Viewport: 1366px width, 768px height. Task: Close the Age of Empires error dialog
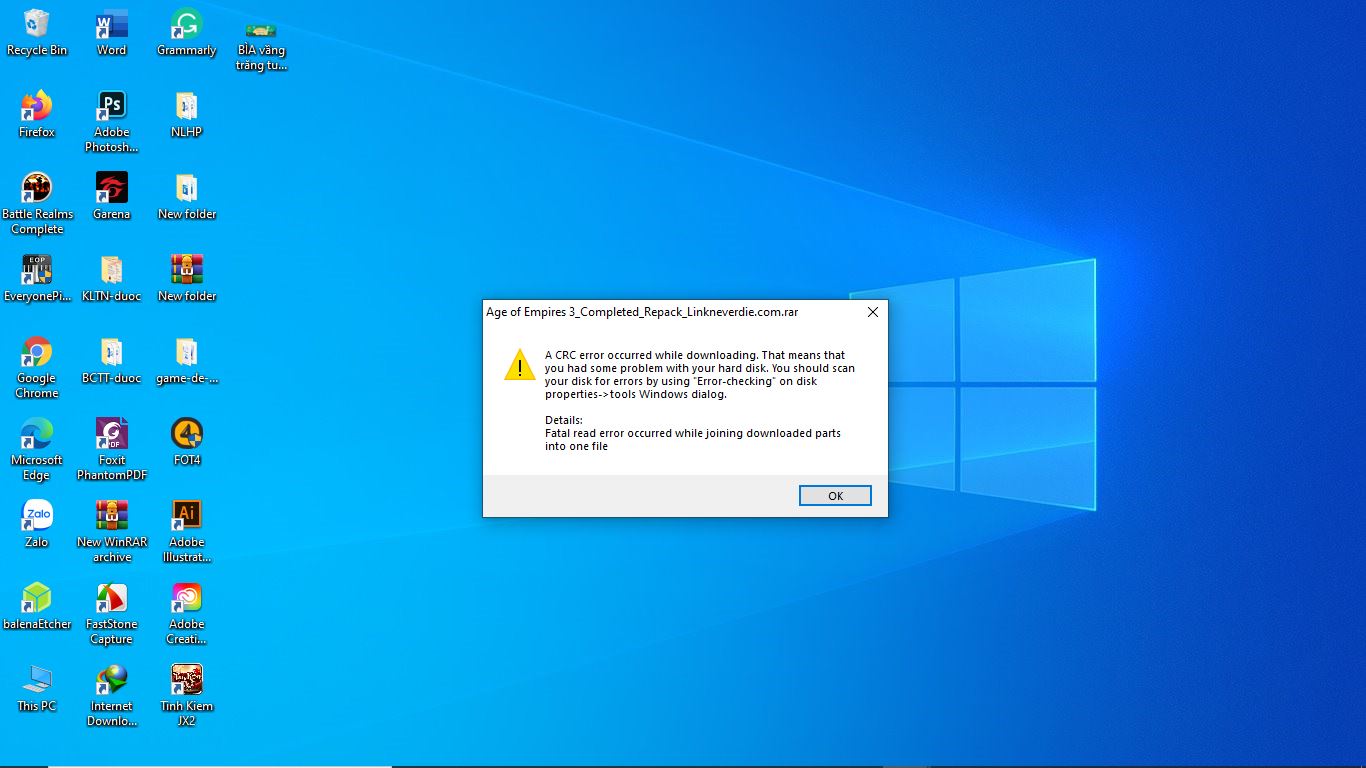(872, 312)
